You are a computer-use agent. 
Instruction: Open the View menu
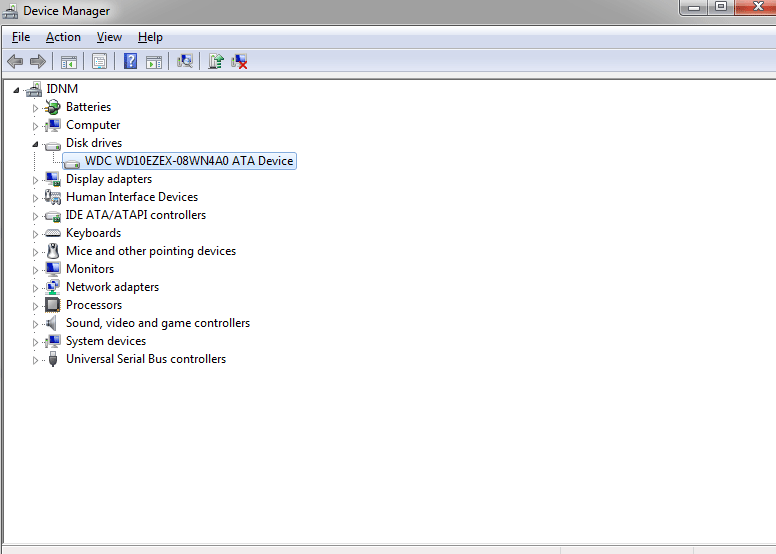click(109, 37)
